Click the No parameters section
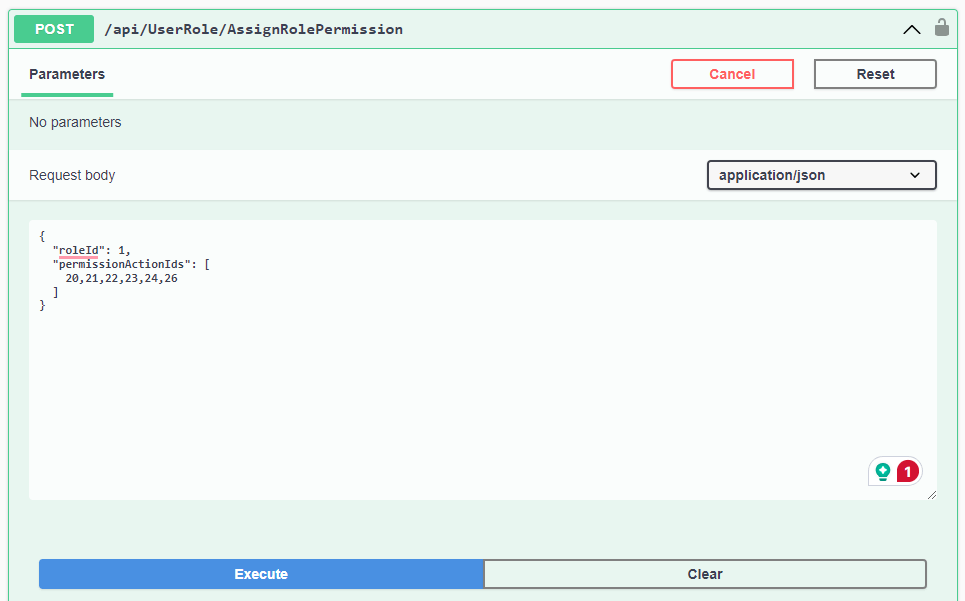Viewport: 965px width, 601px height. (75, 121)
